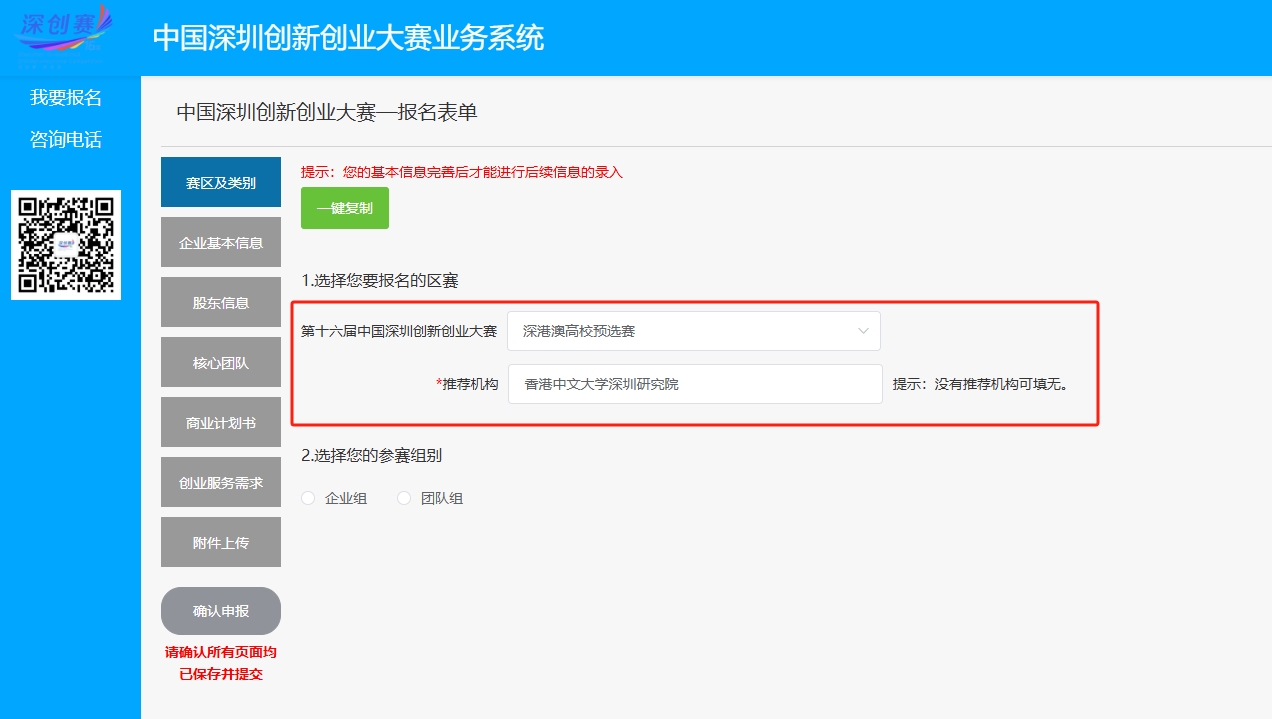Screen dimensions: 1272x719
Task: Click the red hint text 您的基本信息完善后才能进行后续信息的录入
Action: pos(483,172)
